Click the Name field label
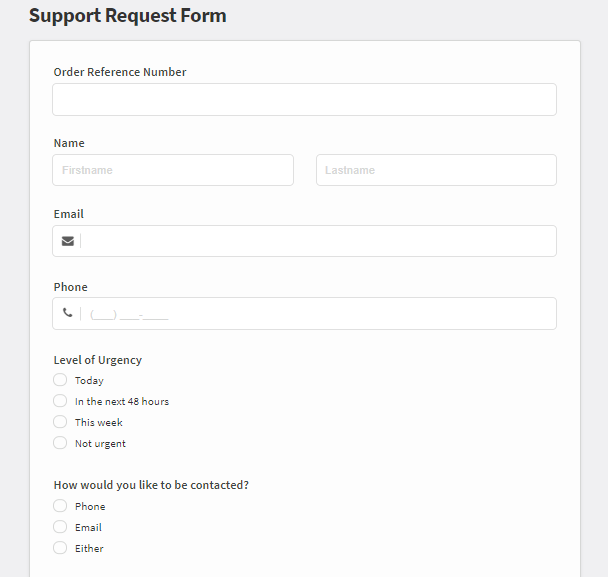Viewport: 608px width, 577px height. click(x=69, y=143)
